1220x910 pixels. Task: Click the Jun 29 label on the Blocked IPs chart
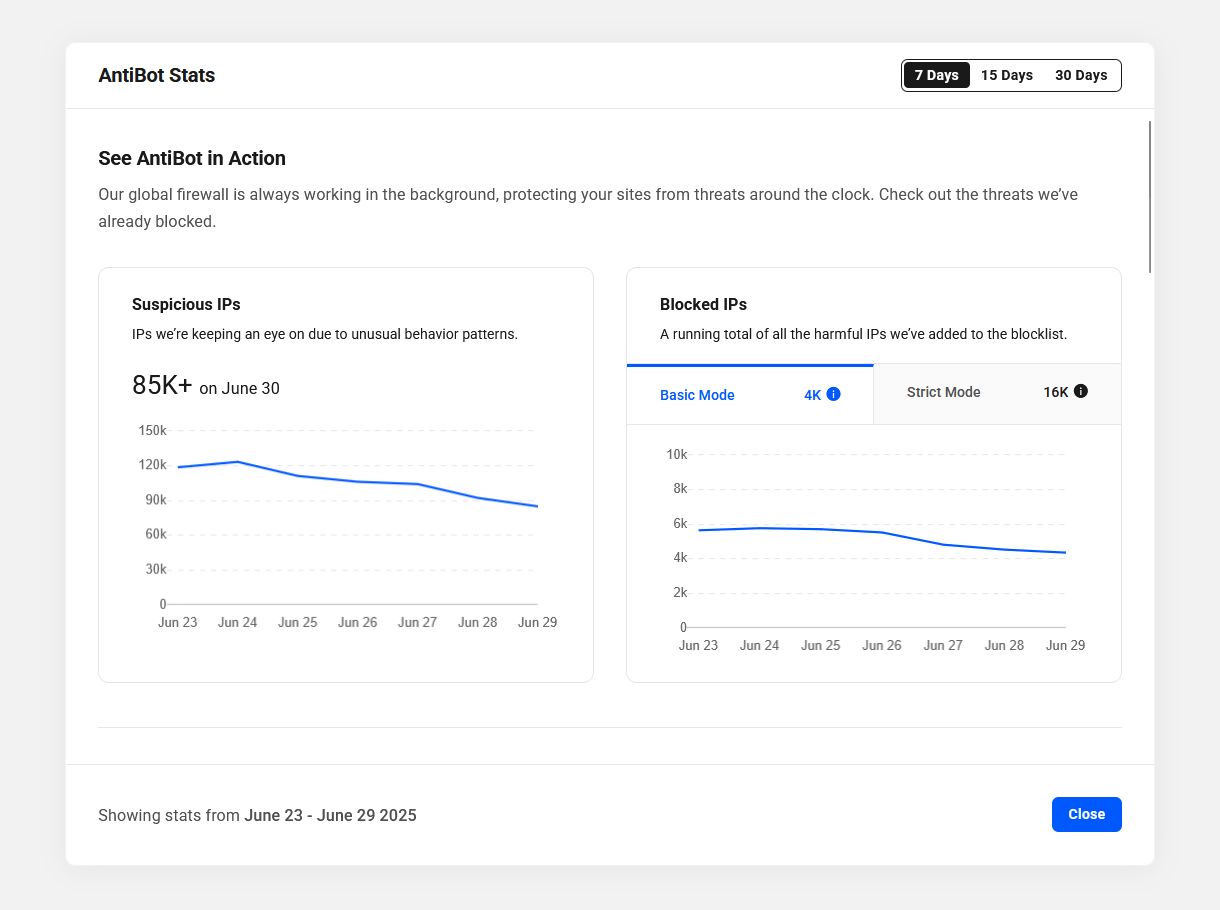pos(1065,645)
